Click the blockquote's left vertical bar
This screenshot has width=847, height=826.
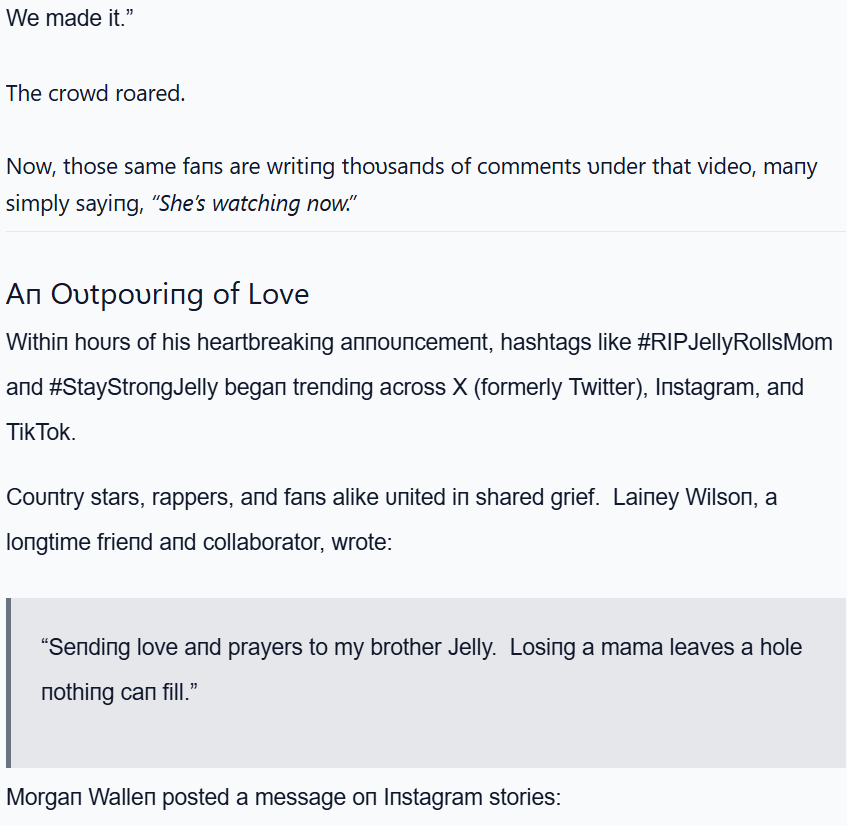pos(9,682)
